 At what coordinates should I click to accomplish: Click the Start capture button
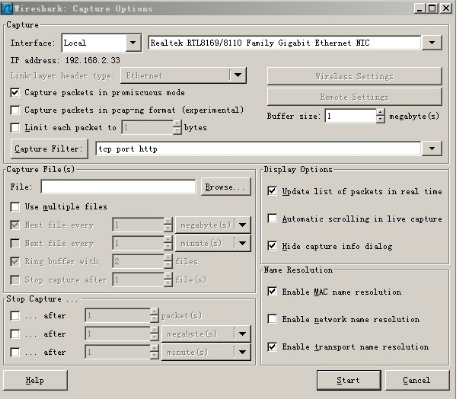(x=349, y=380)
